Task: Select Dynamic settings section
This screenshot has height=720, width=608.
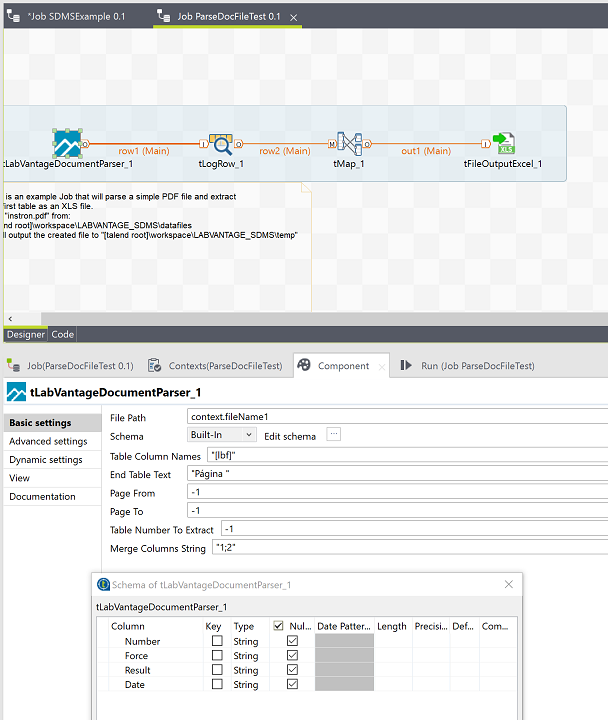Action: [52, 459]
